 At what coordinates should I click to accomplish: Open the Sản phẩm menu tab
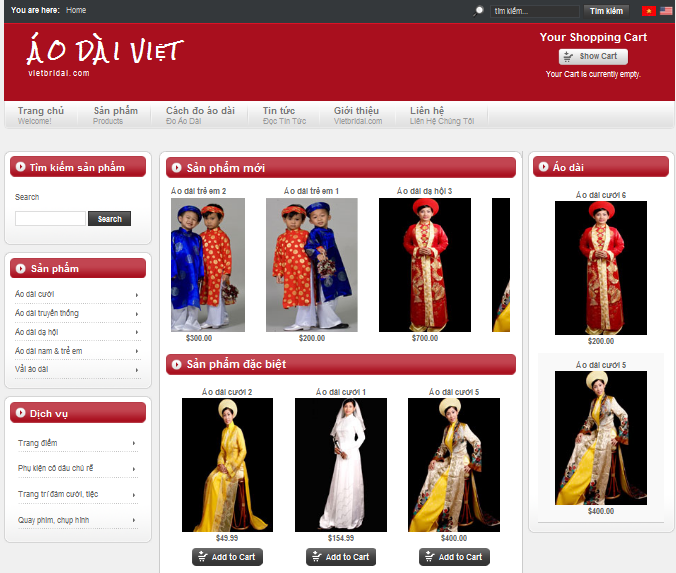coord(116,115)
